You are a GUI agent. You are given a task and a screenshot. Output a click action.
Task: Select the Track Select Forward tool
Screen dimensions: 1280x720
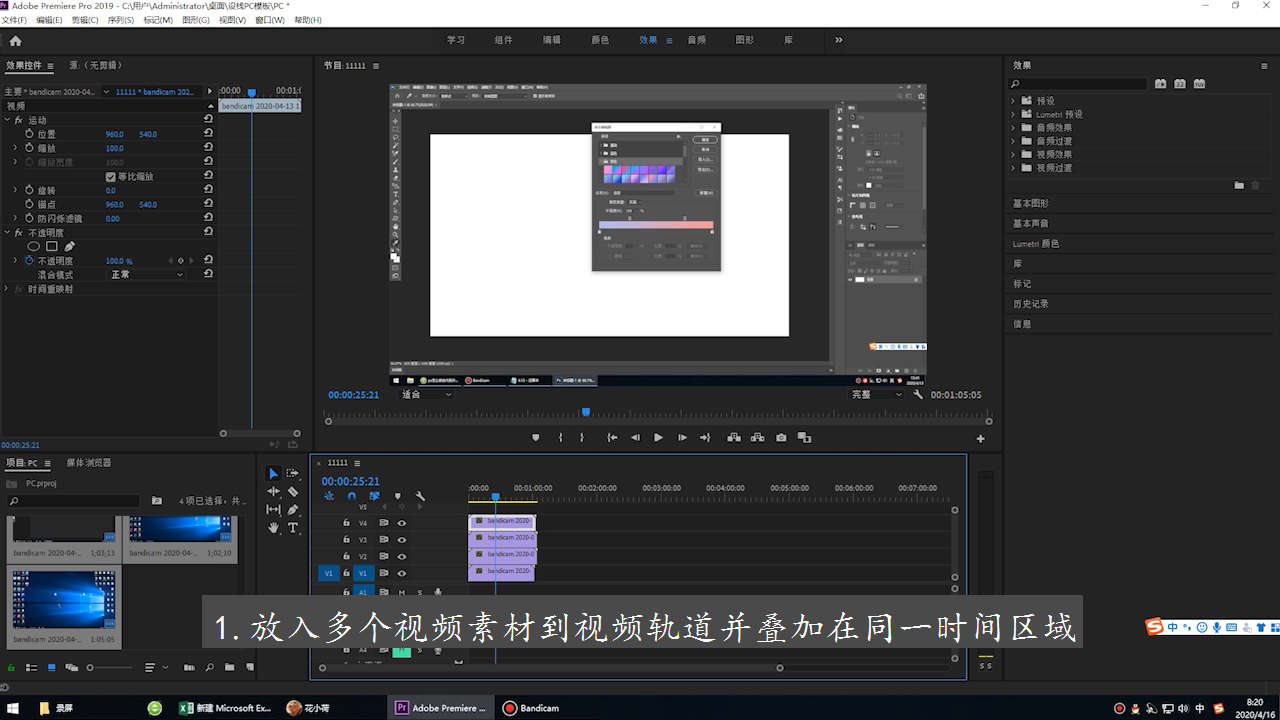(x=293, y=473)
